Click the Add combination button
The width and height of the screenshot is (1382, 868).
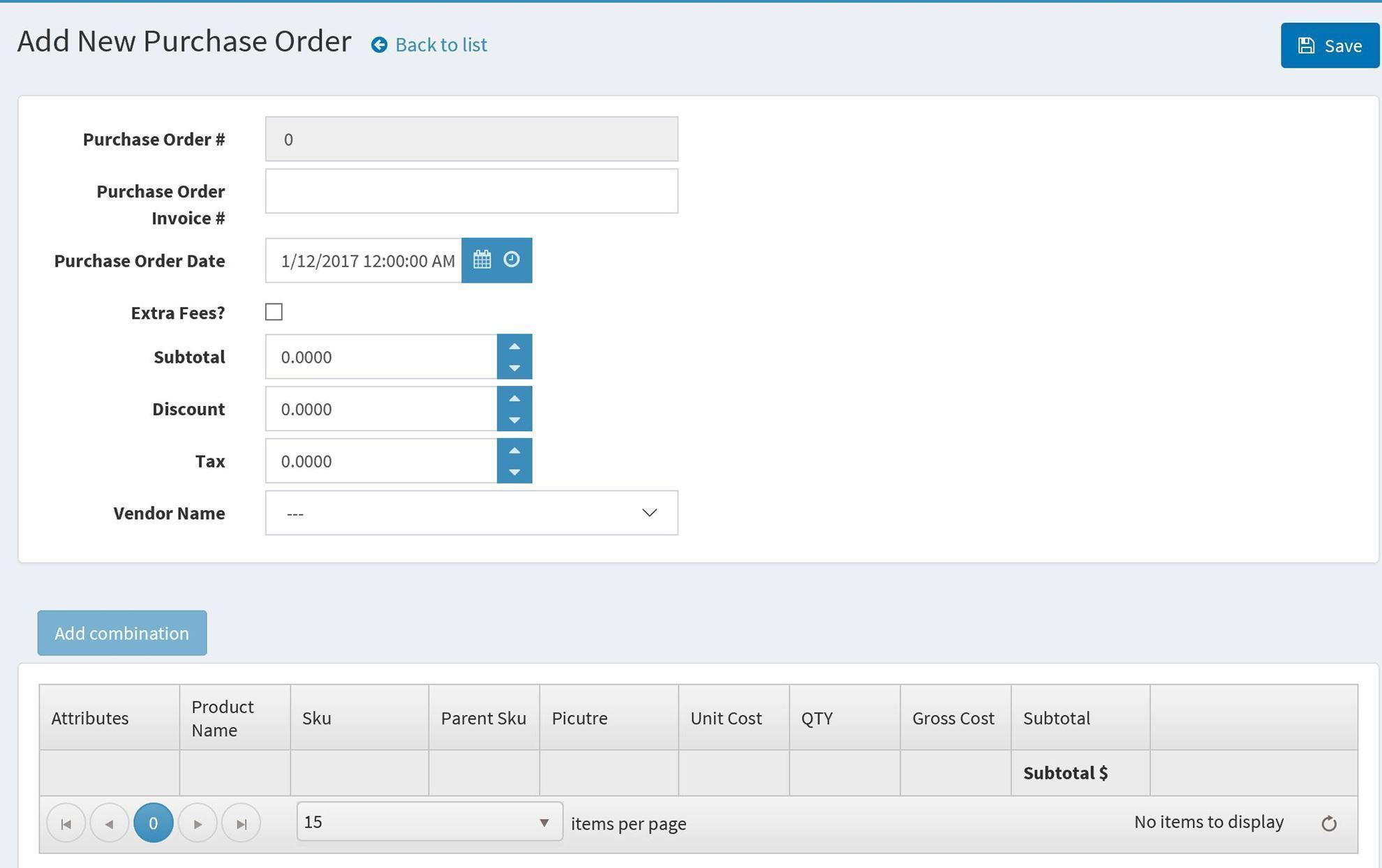click(x=122, y=633)
